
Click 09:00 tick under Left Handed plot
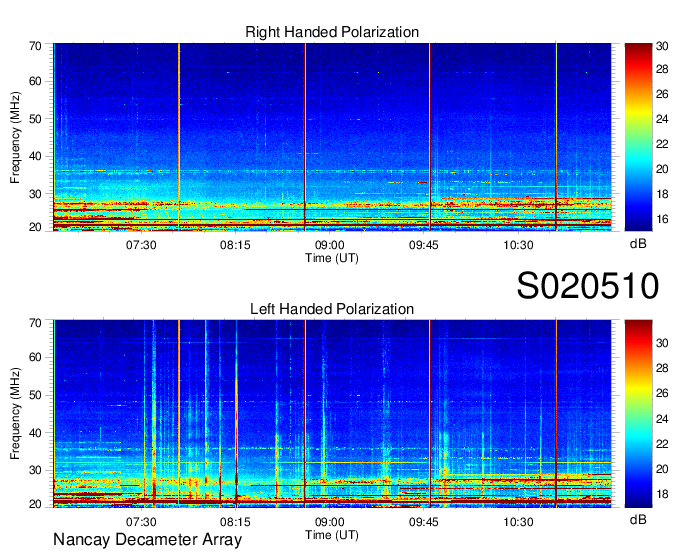pyautogui.click(x=330, y=522)
